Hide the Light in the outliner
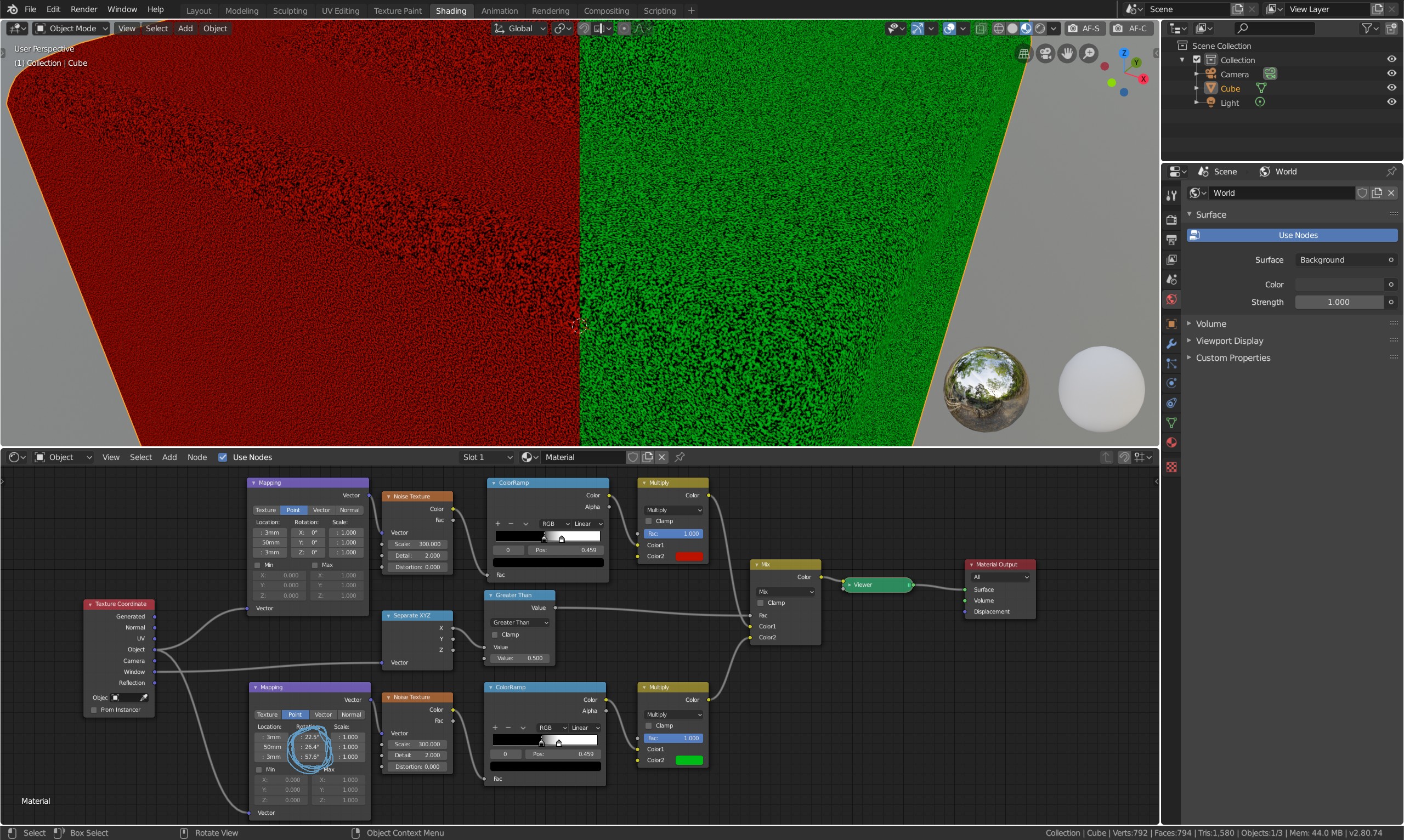The height and width of the screenshot is (840, 1404). pos(1391,102)
